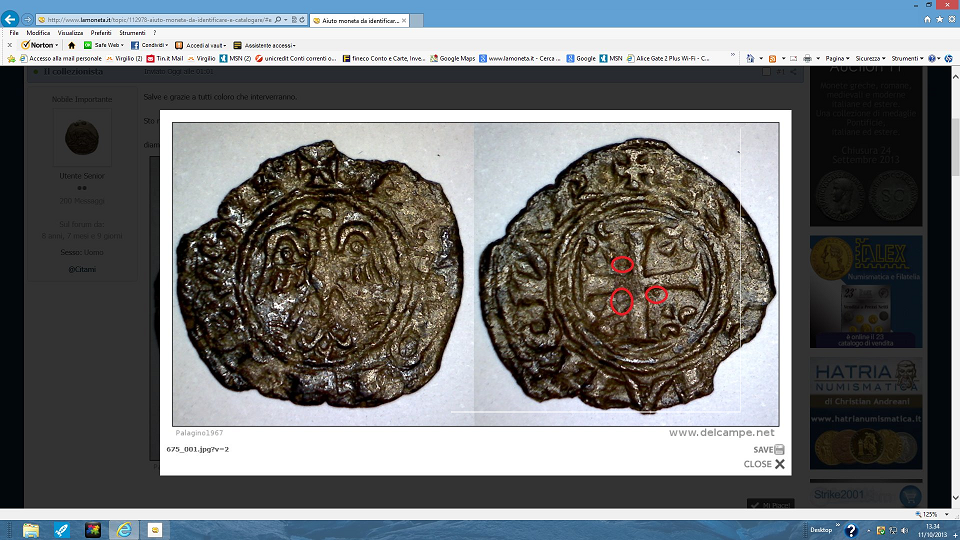Image resolution: width=960 pixels, height=540 pixels.
Task: Close the image lightbox with CLOSE
Action: [x=764, y=464]
